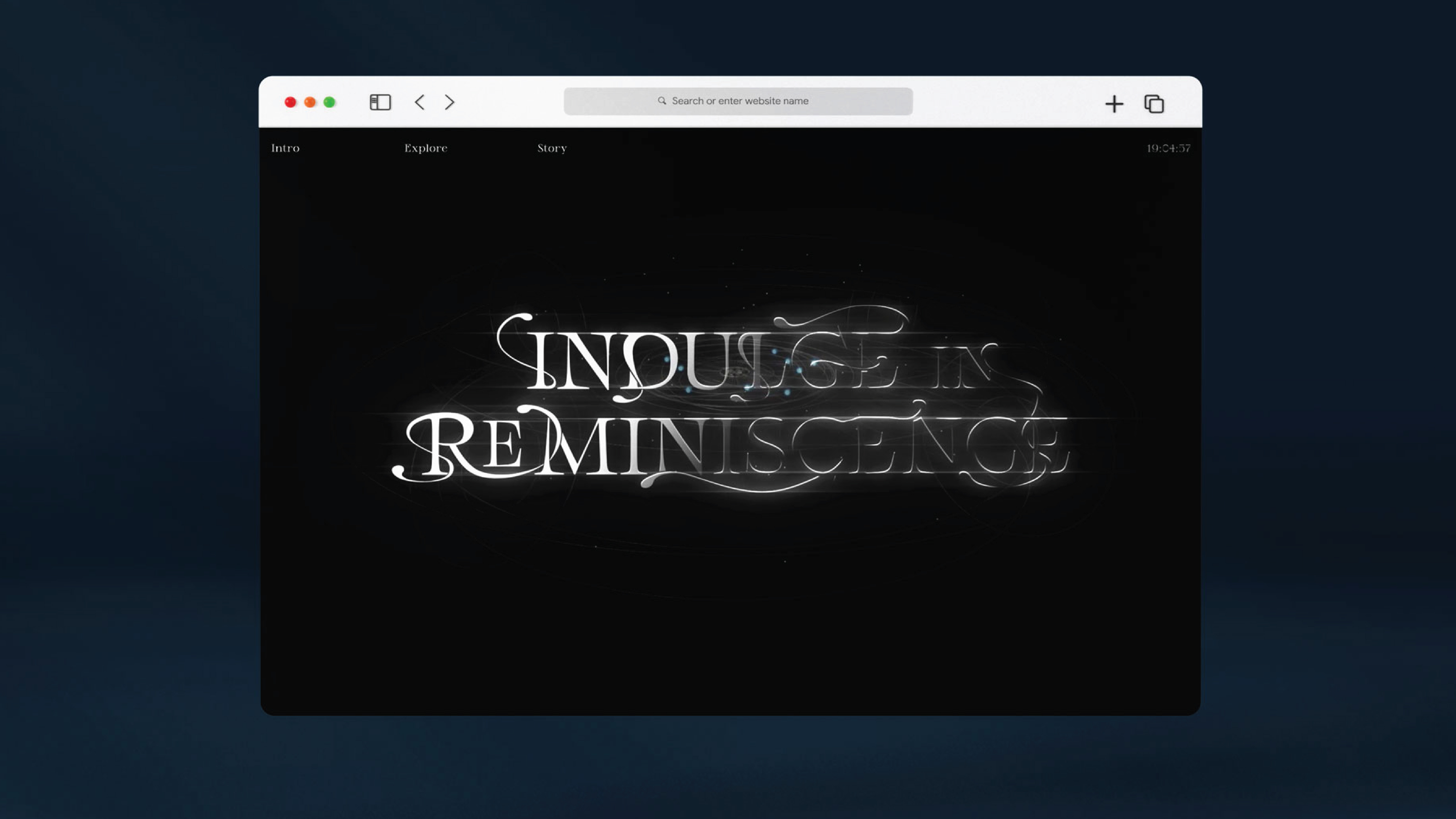Image resolution: width=1456 pixels, height=819 pixels.
Task: Open the Intro navigation link
Action: [x=285, y=148]
